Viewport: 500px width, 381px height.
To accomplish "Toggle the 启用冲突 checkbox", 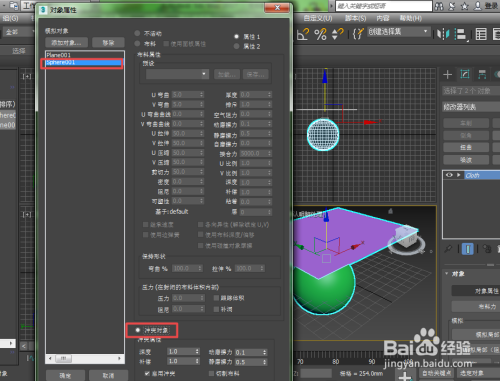I will point(147,374).
